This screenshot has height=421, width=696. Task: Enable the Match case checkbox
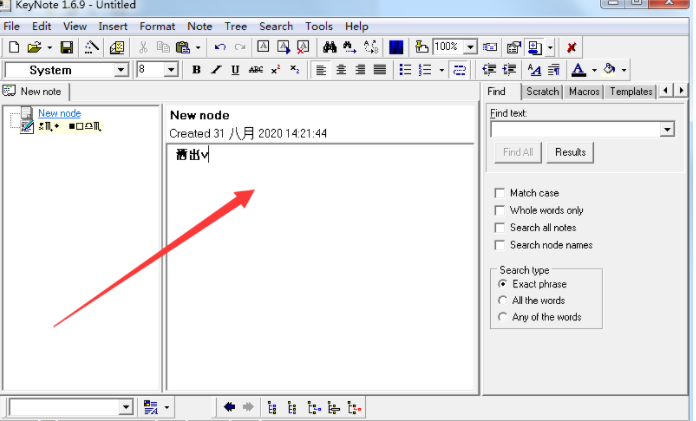tap(500, 193)
